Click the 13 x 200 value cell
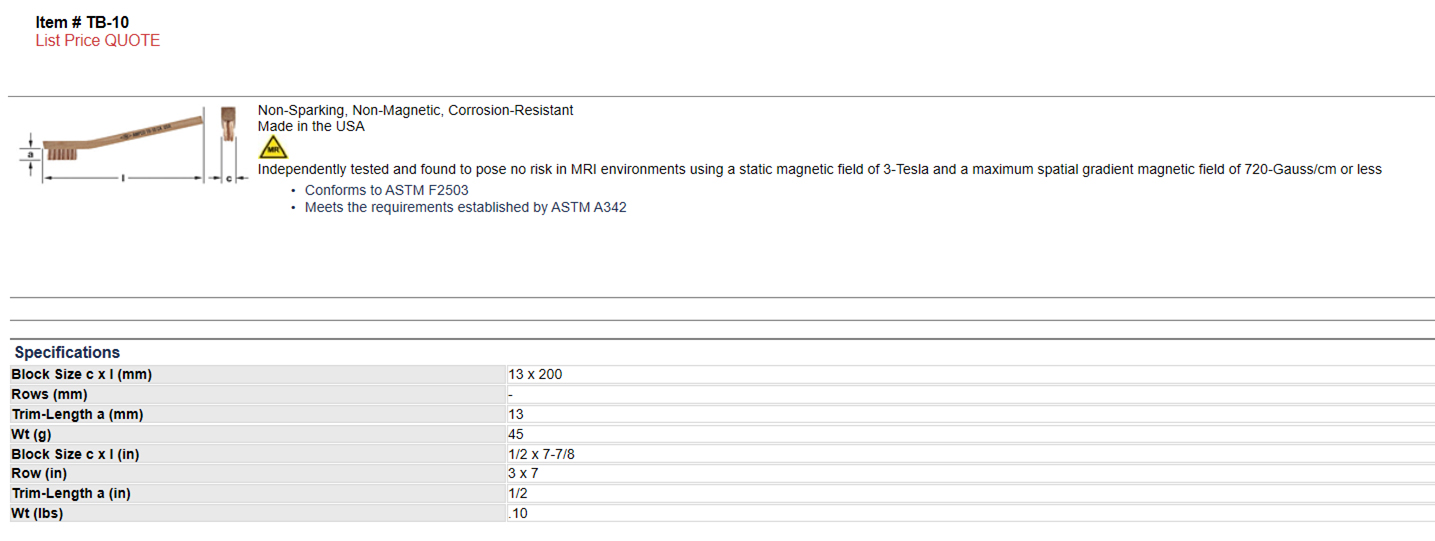1435x541 pixels. (535, 375)
